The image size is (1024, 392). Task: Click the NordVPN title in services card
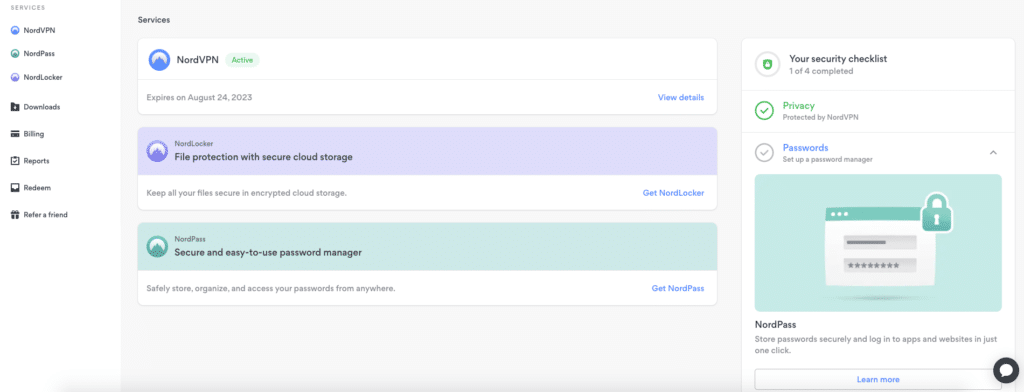tap(197, 59)
